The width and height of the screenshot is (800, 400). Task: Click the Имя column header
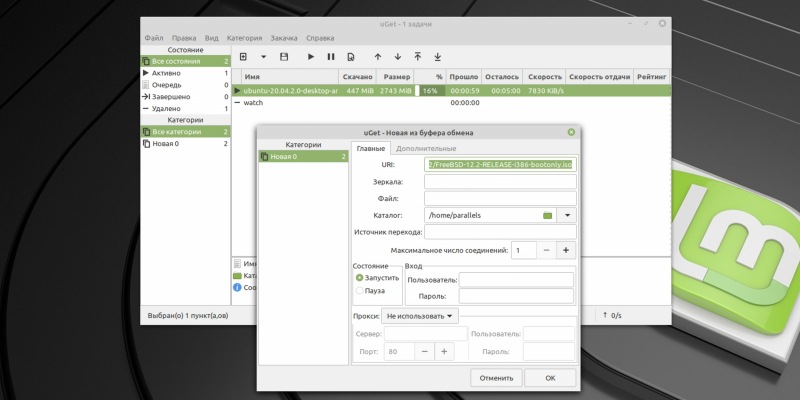click(290, 77)
